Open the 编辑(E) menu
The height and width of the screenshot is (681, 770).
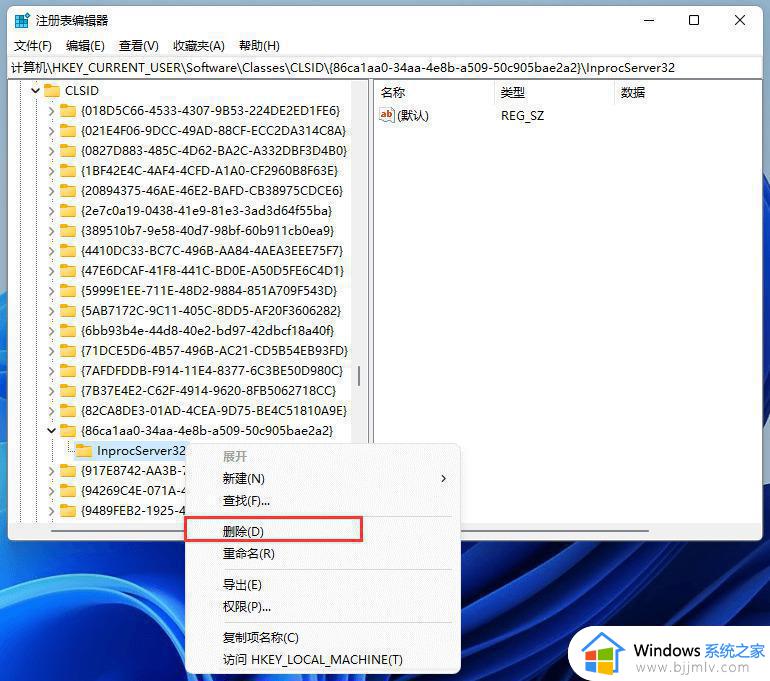[x=85, y=46]
